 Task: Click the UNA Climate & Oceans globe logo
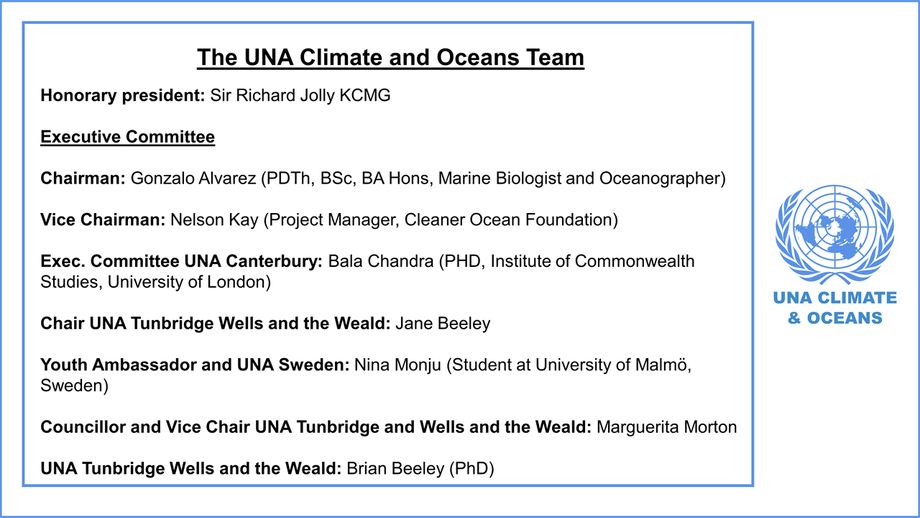tap(834, 234)
